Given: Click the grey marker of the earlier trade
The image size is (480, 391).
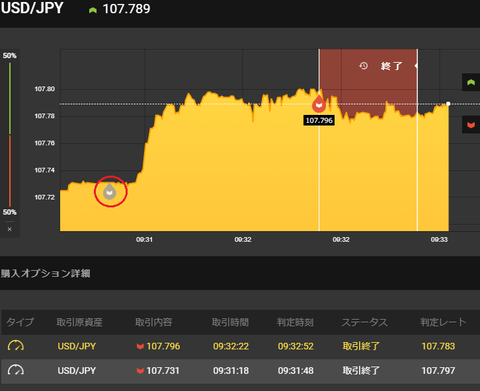Looking at the screenshot, I should pos(110,191).
